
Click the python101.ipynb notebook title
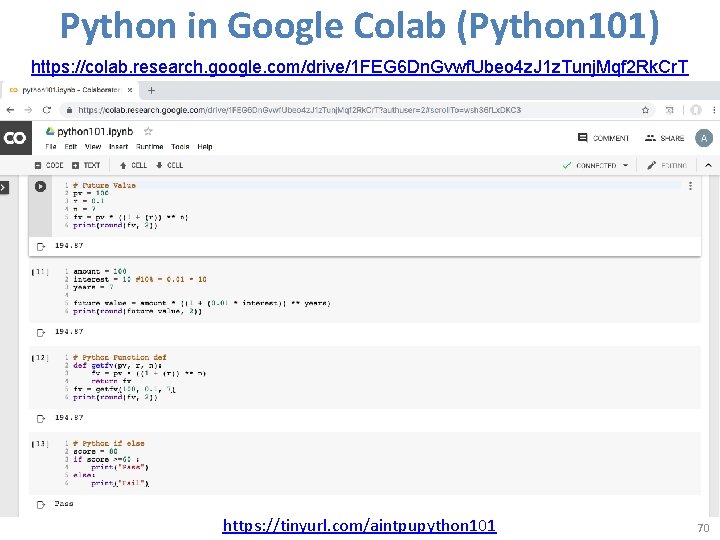point(95,132)
